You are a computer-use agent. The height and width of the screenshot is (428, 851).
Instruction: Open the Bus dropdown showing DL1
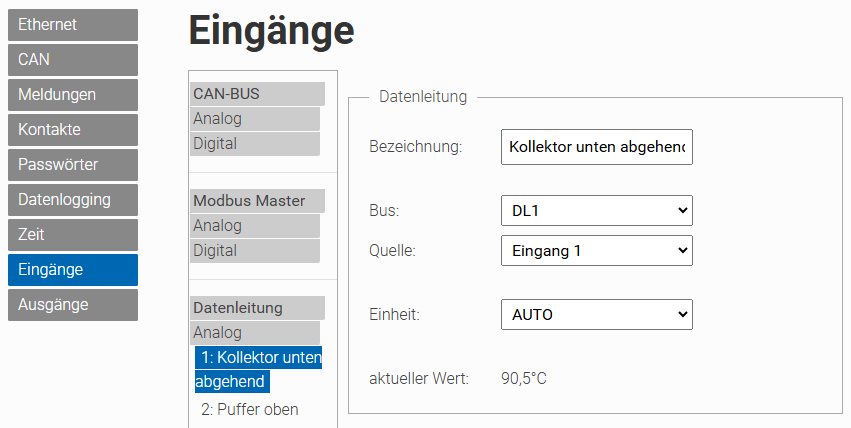pyautogui.click(x=596, y=211)
